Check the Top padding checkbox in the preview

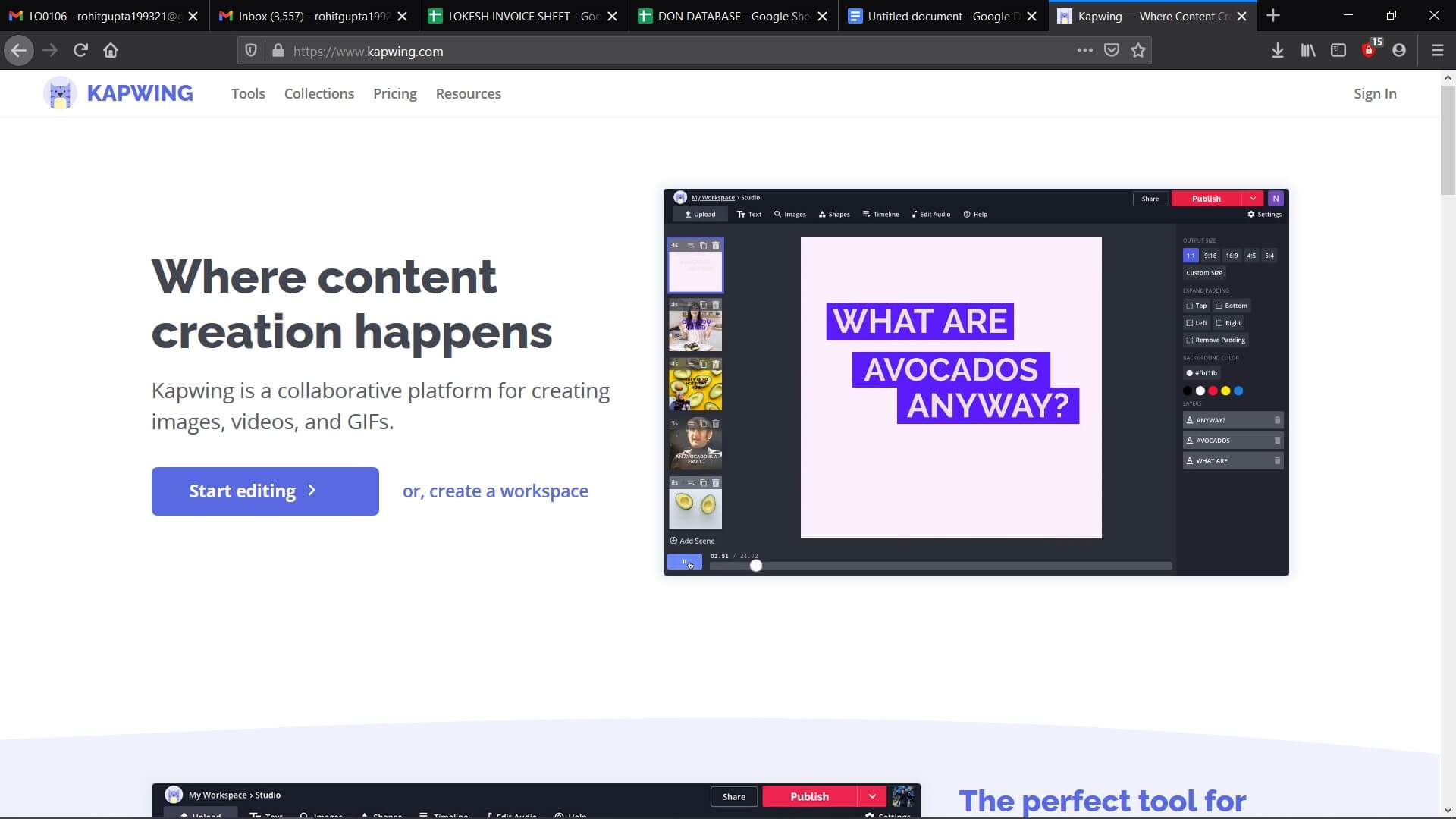tap(1190, 306)
